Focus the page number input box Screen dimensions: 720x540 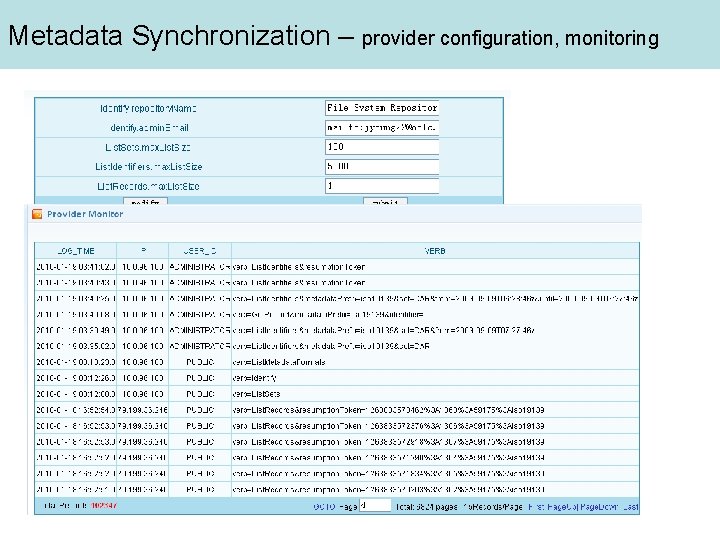[375, 506]
